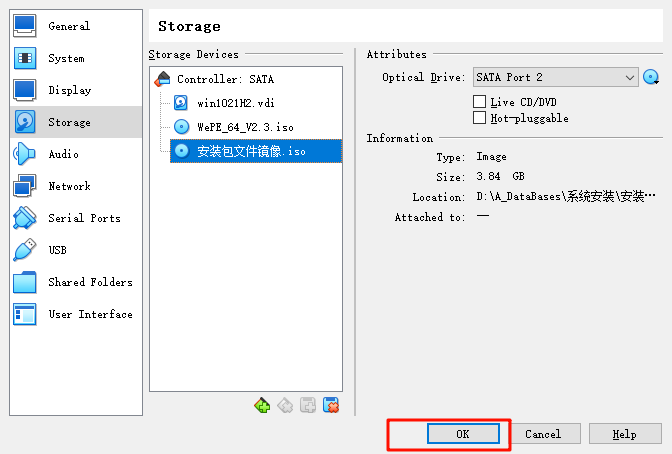The width and height of the screenshot is (672, 454).
Task: Click the add controller icon below device list
Action: pyautogui.click(x=262, y=405)
